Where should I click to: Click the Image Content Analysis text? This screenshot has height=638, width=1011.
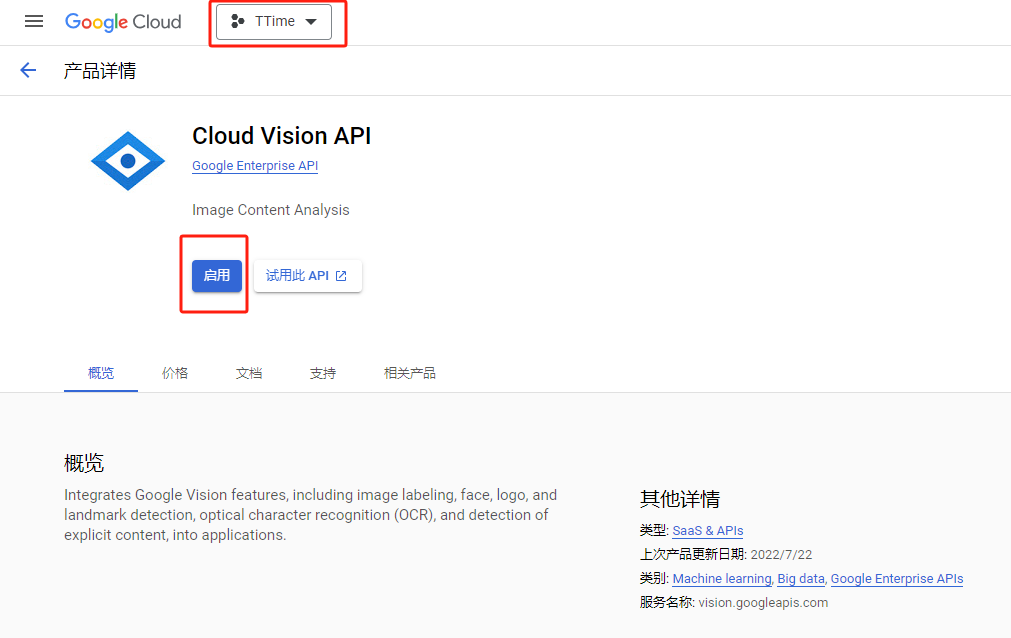click(x=270, y=210)
